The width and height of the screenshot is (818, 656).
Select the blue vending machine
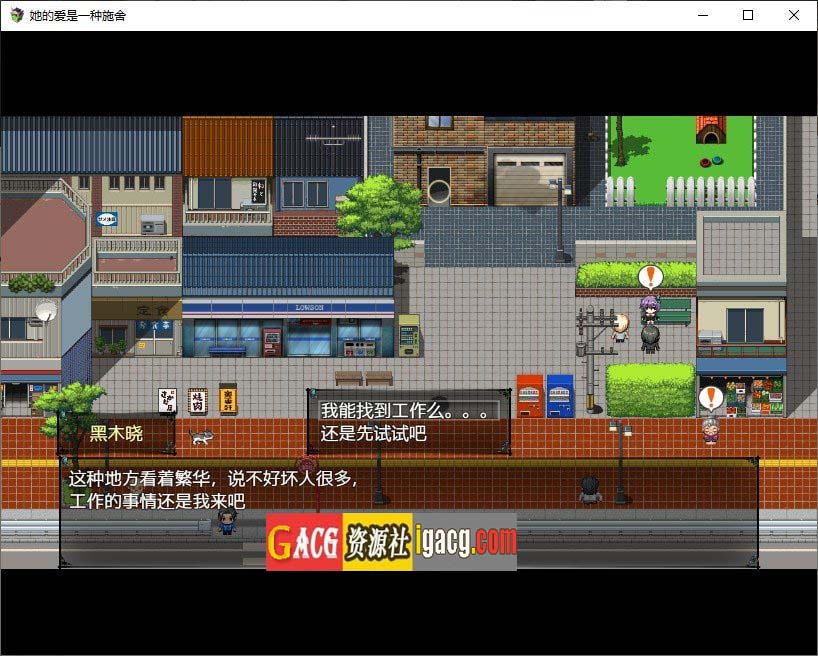[x=560, y=396]
